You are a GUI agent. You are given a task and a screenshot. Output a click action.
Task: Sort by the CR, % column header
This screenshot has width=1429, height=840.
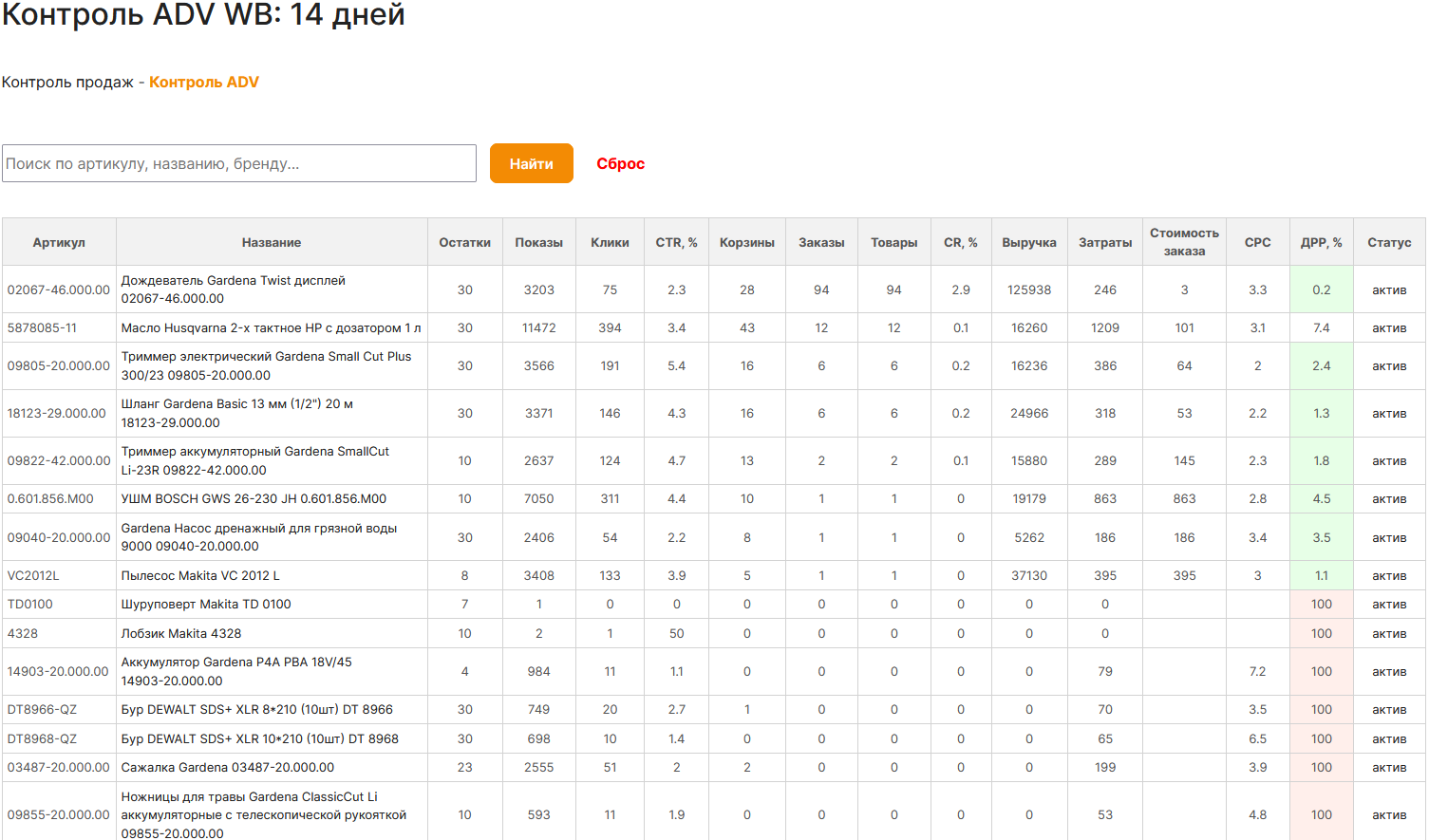point(961,242)
